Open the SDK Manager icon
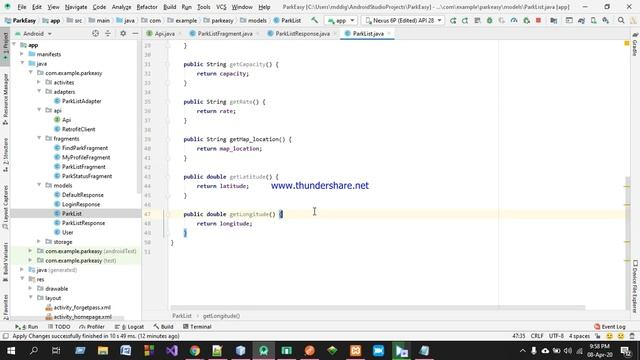This screenshot has height=360, width=640. tap(606, 20)
